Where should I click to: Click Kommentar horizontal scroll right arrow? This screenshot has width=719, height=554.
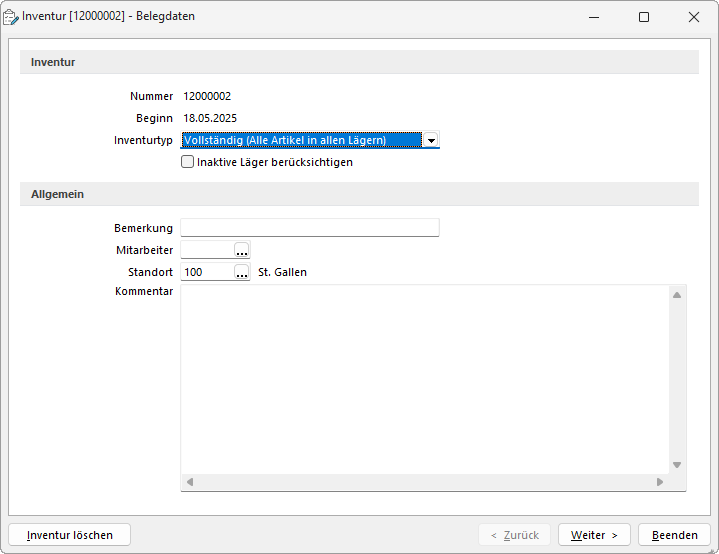[x=660, y=482]
